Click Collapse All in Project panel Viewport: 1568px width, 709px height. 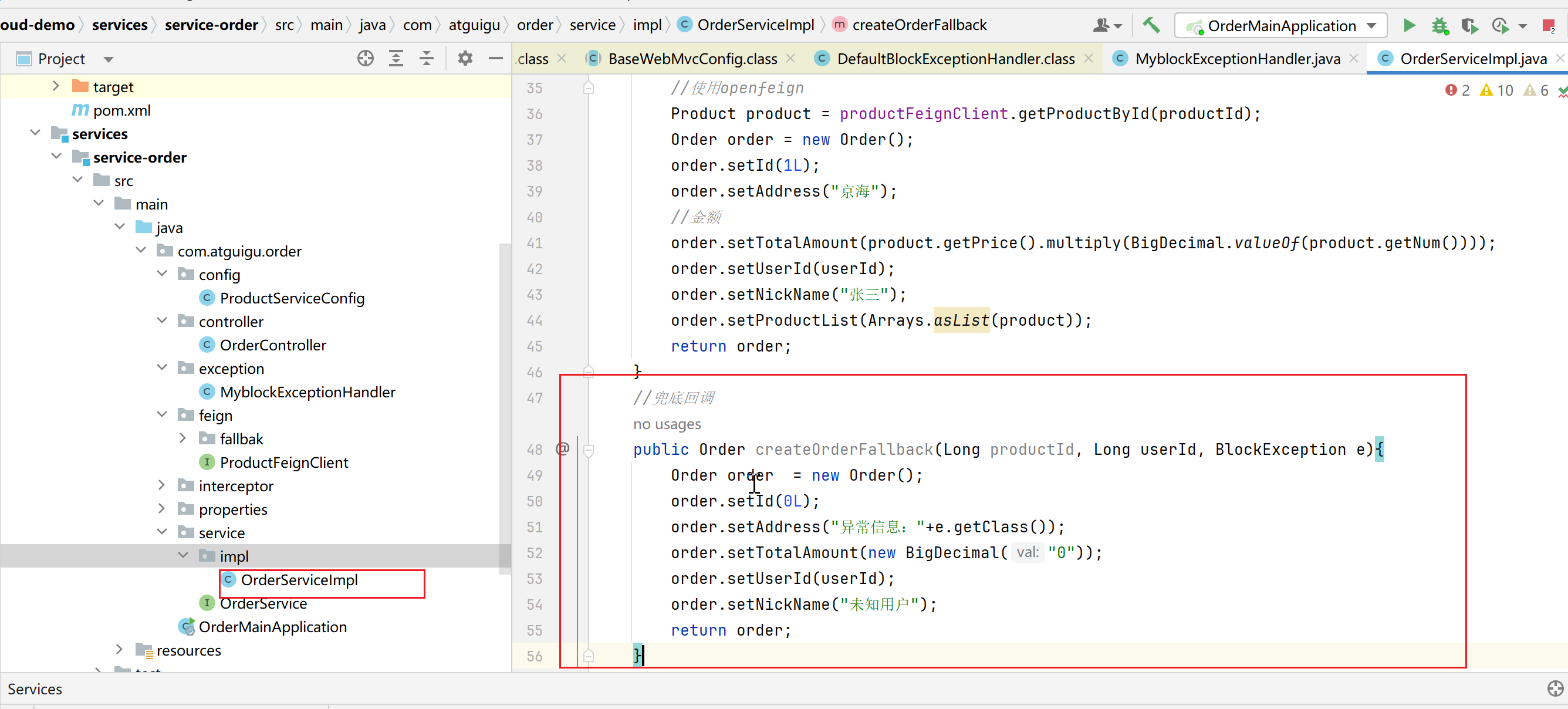click(x=427, y=59)
